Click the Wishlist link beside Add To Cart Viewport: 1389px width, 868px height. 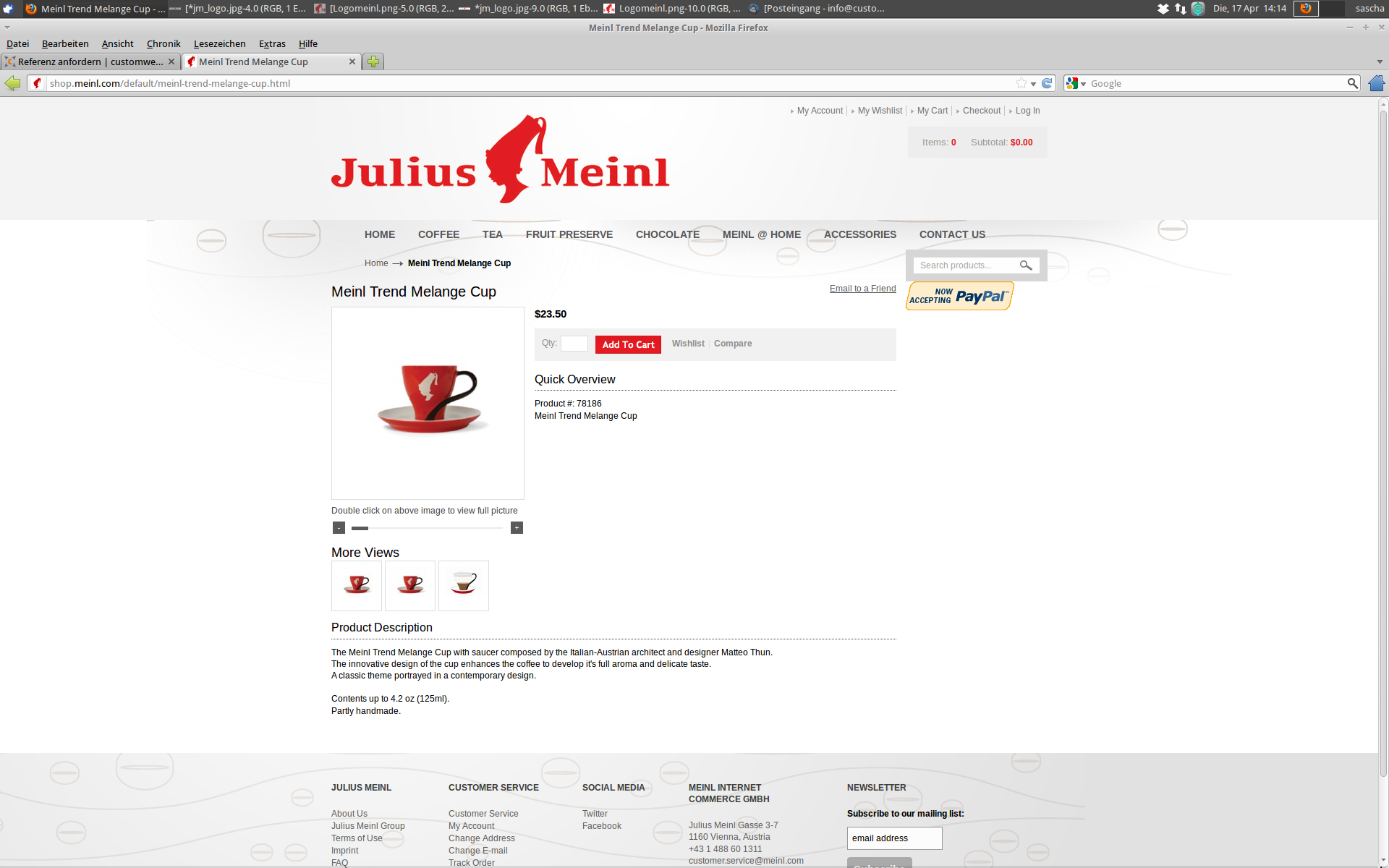[x=688, y=344]
